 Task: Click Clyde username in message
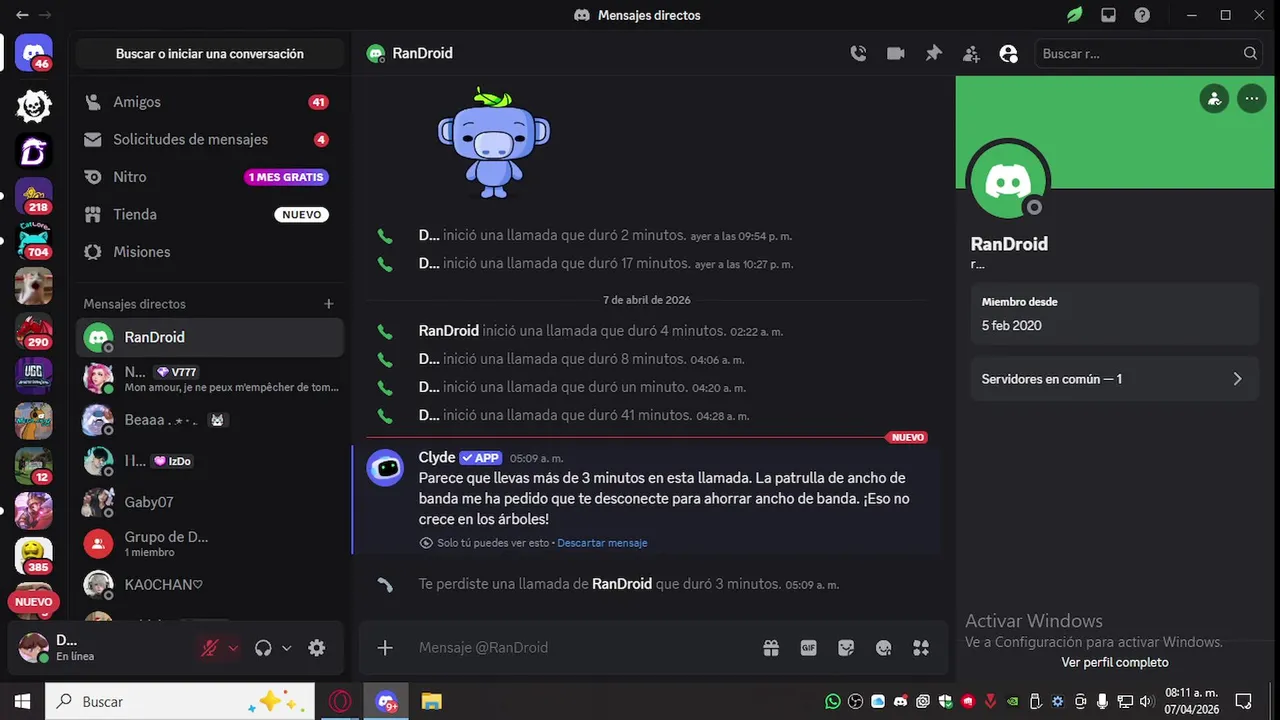[437, 457]
